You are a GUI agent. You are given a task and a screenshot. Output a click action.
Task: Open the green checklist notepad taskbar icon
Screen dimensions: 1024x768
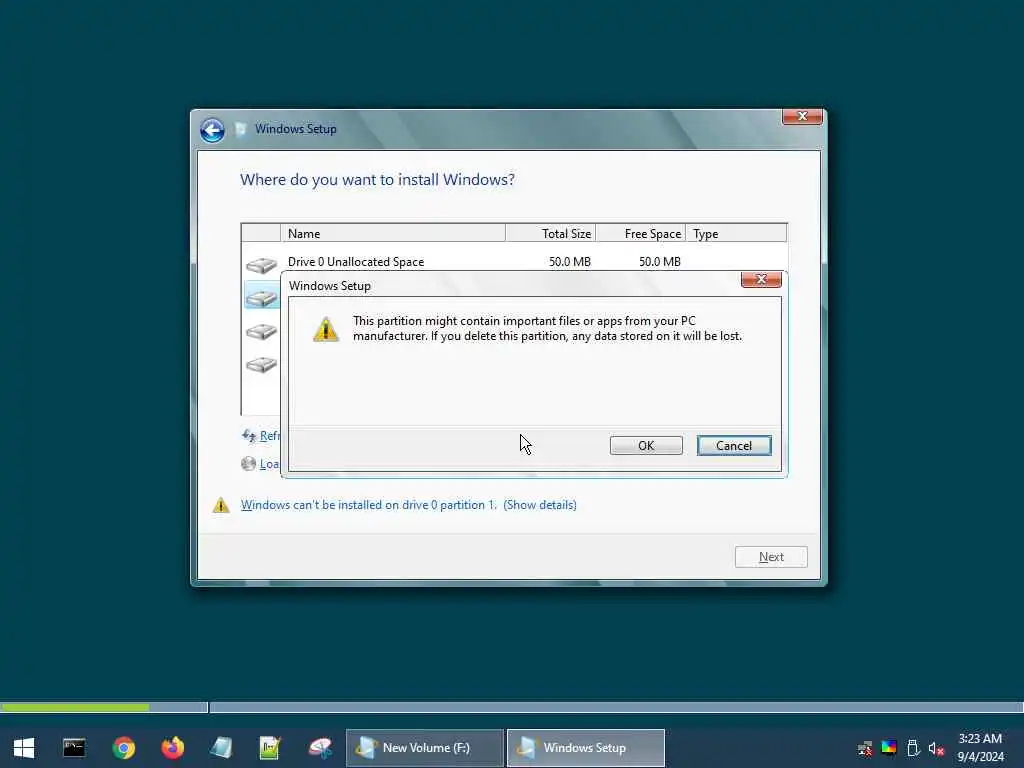click(270, 748)
